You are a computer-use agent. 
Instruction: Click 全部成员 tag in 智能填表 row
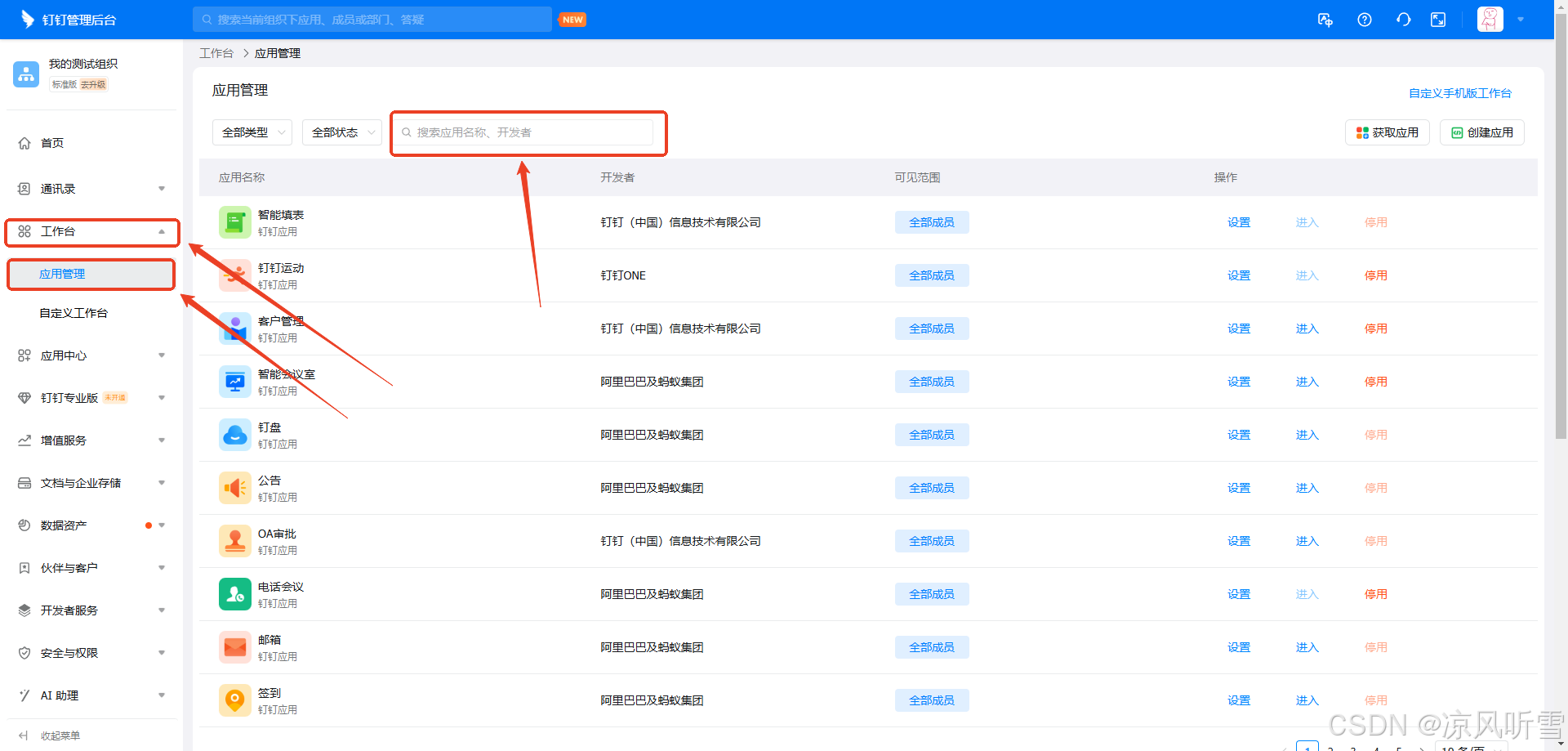(x=932, y=222)
